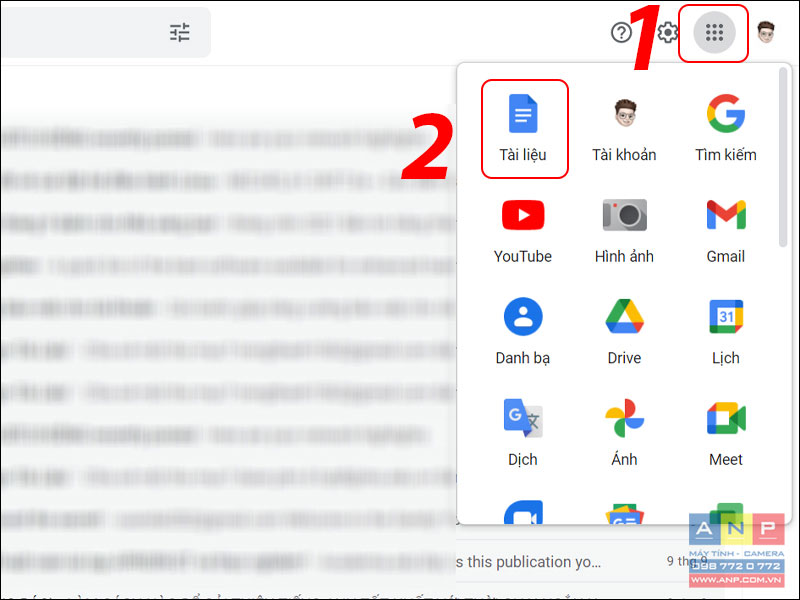Start Google Meet from apps menu
Screen dimensions: 800x600
726,433
